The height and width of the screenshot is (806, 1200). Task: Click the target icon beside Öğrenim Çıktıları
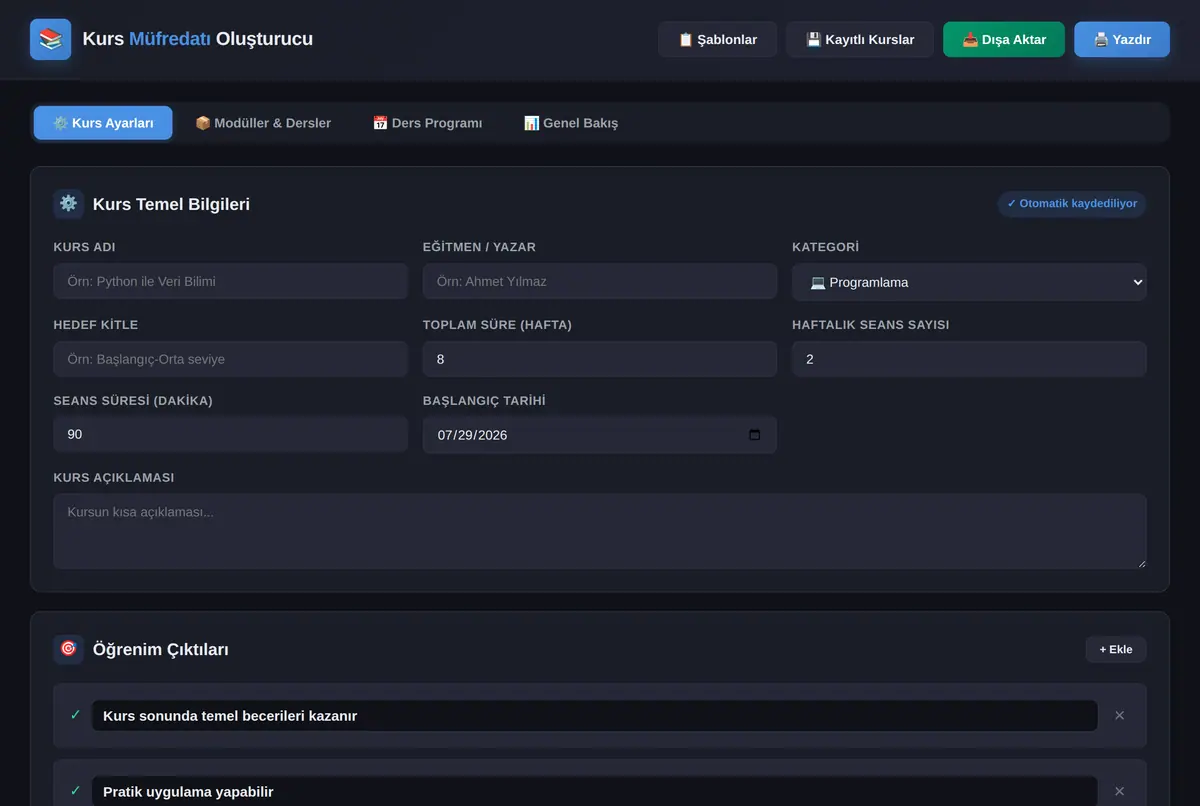click(x=68, y=649)
